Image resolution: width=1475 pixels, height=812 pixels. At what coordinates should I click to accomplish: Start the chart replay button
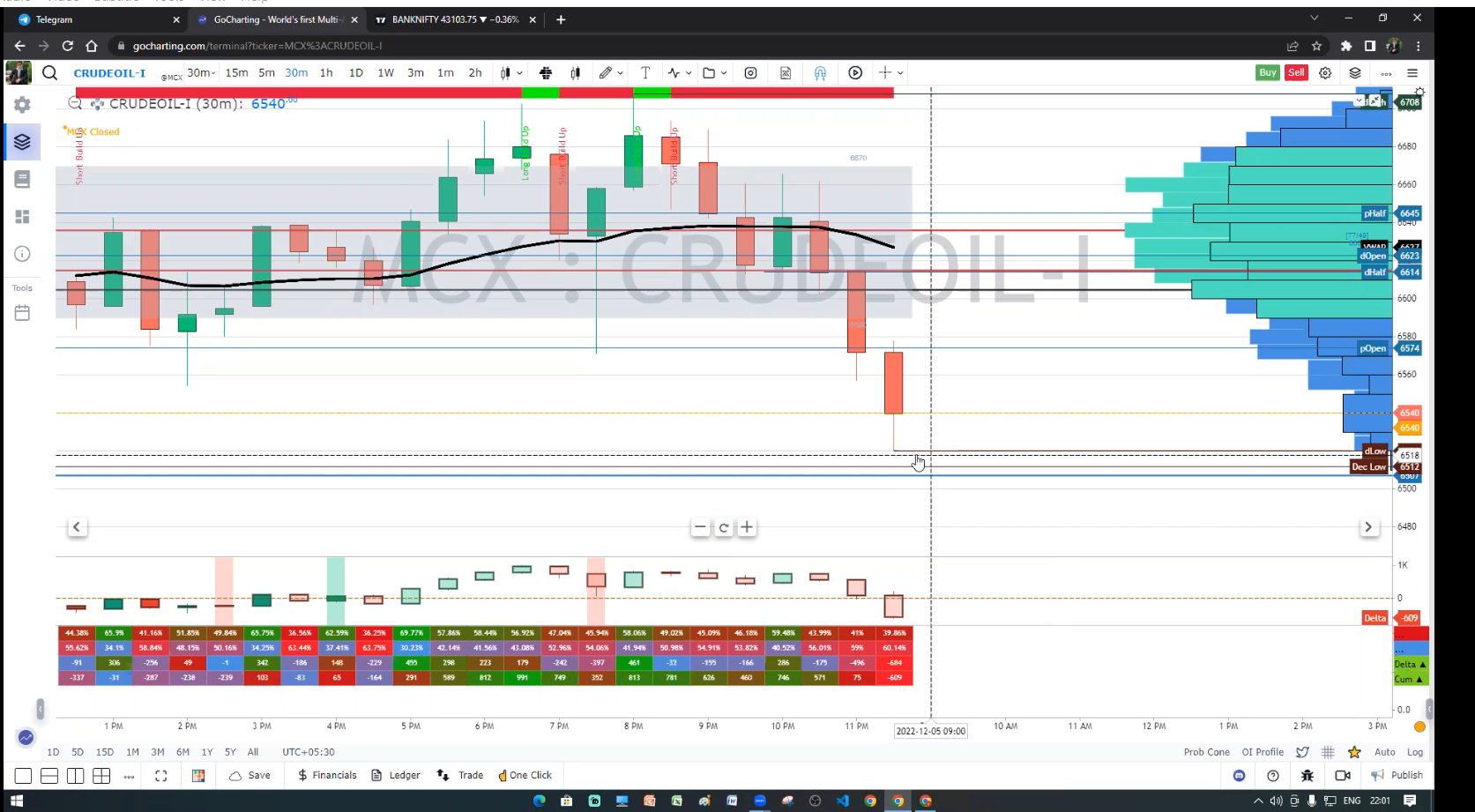pyautogui.click(x=855, y=73)
